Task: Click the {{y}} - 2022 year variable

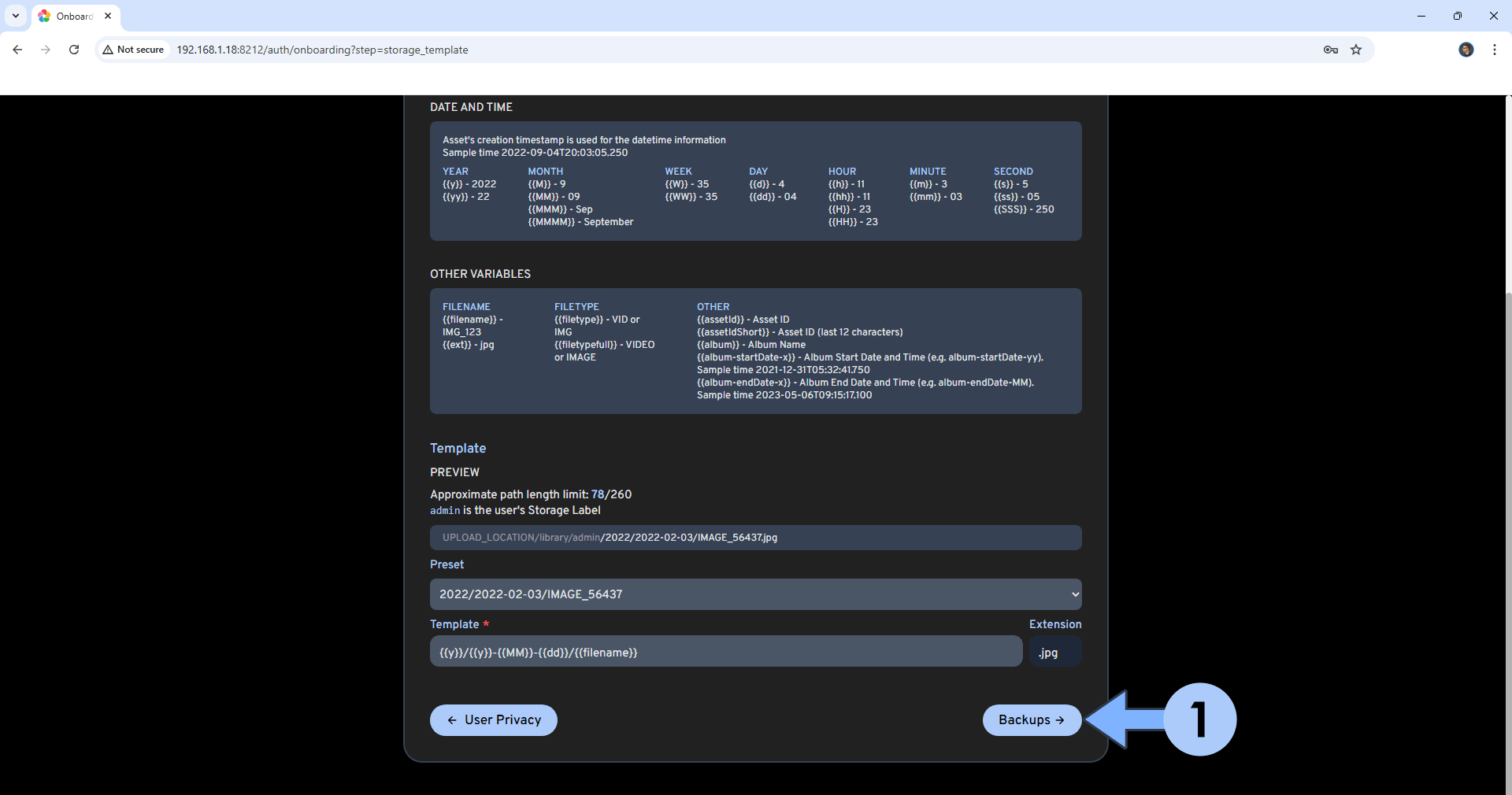Action: pos(469,184)
